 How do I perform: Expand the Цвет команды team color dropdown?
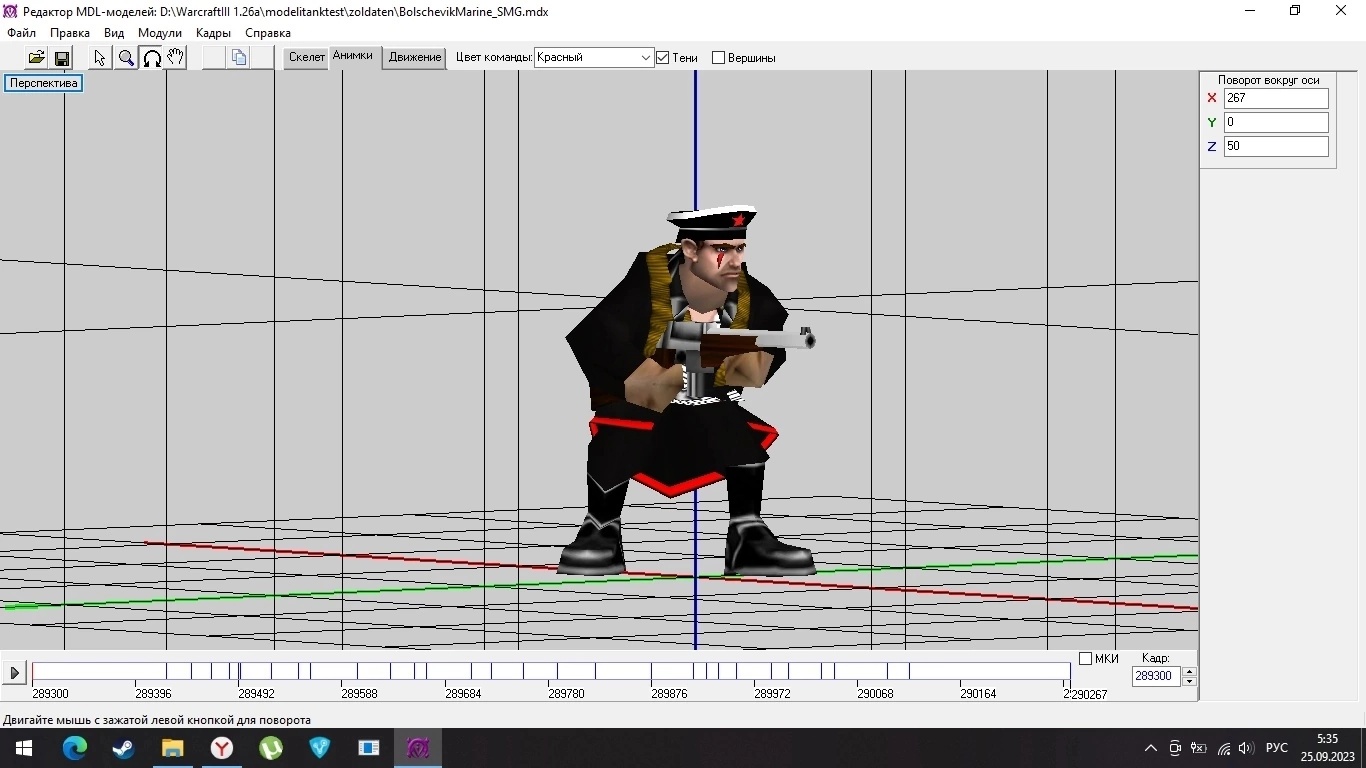coord(645,58)
